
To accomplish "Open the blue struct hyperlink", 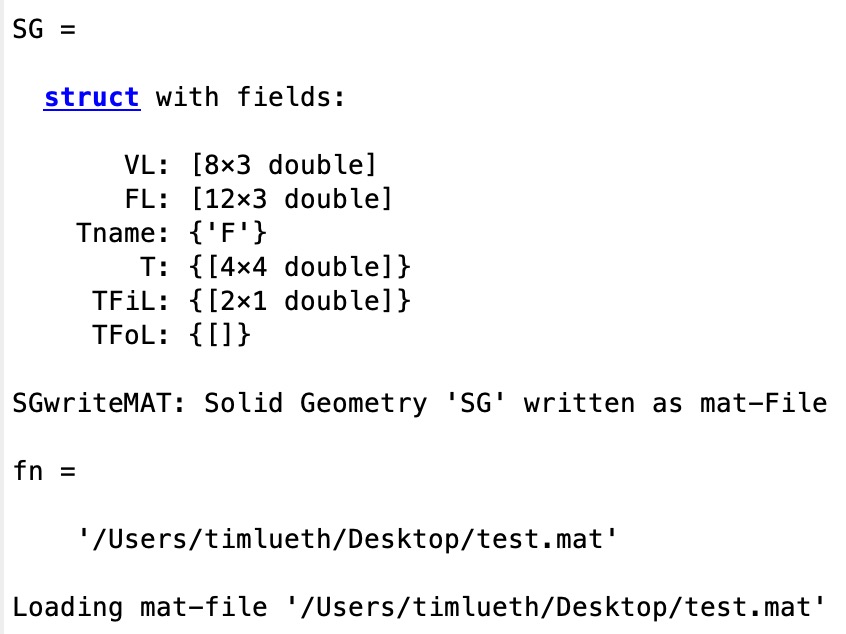I will 91,98.
